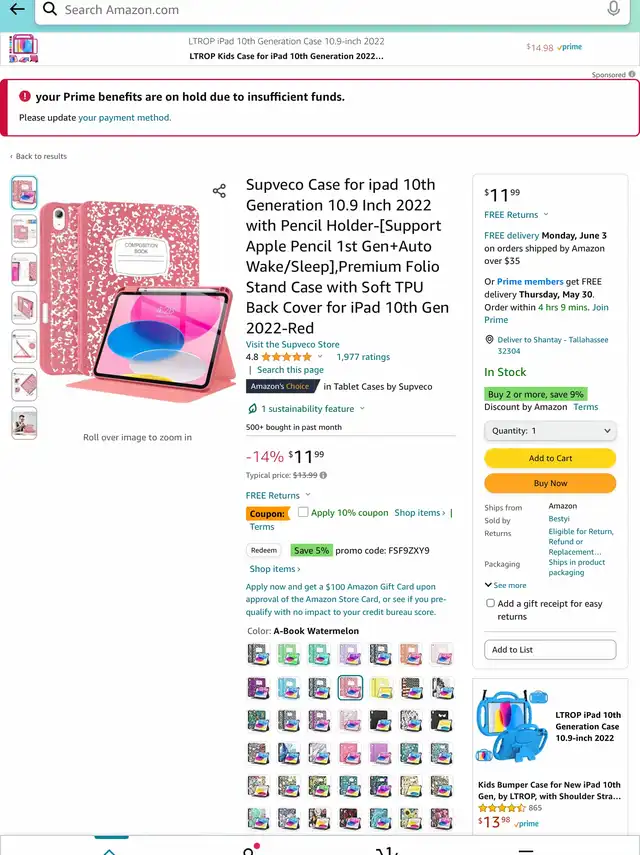Click the Add to Cart button

tap(550, 458)
